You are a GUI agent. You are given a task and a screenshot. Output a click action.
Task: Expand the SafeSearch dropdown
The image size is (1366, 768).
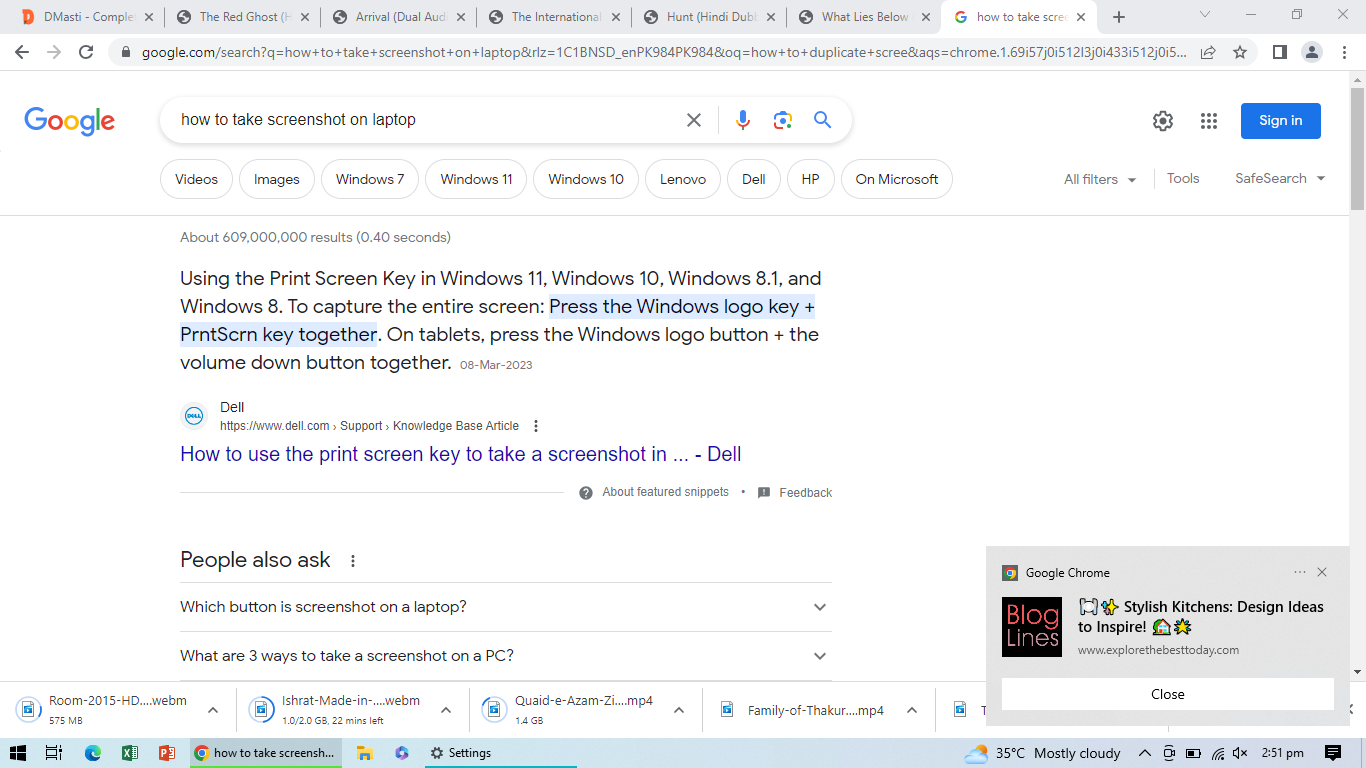click(x=1280, y=179)
